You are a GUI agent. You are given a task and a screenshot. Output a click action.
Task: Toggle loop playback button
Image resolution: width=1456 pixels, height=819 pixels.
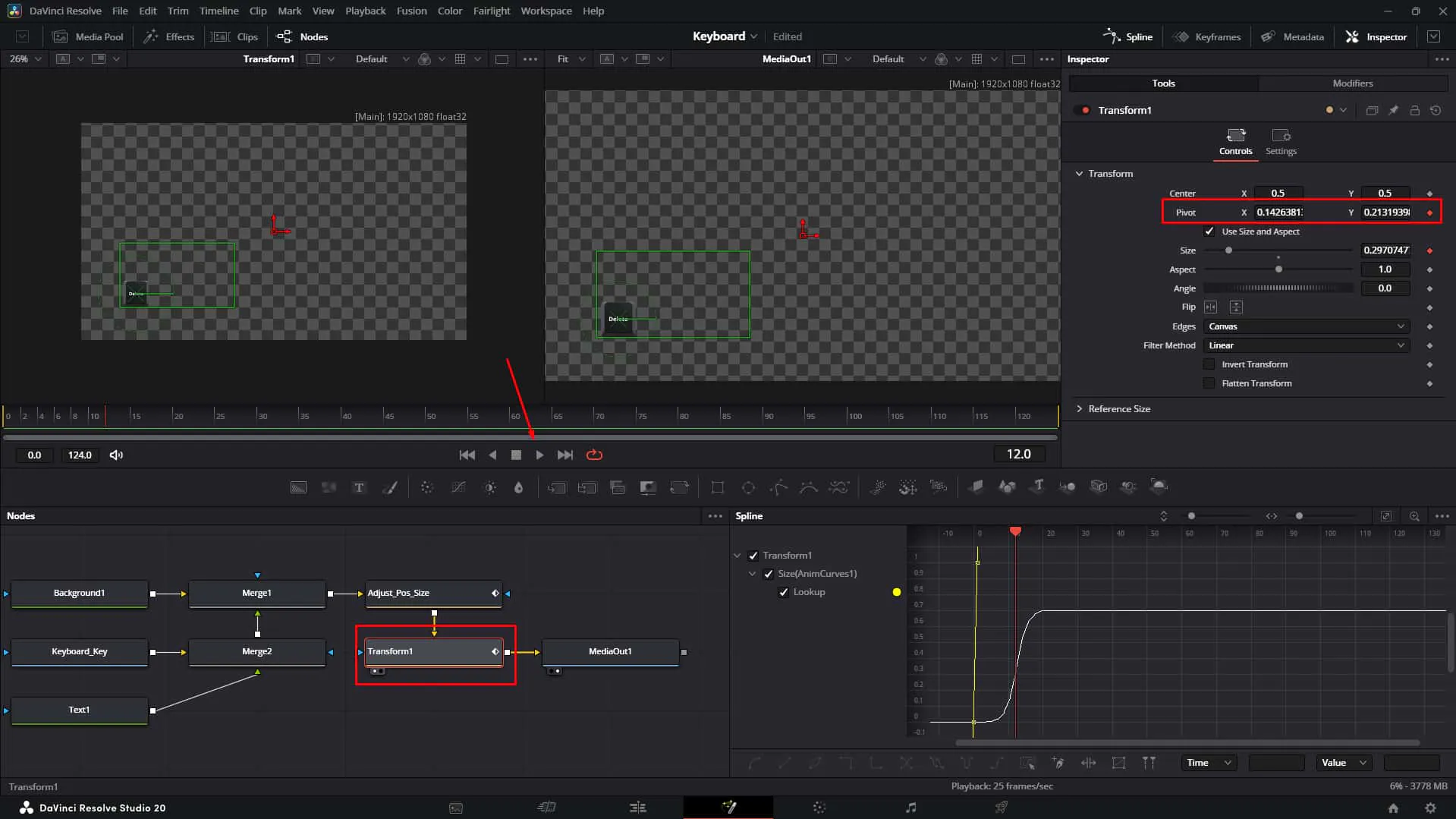[594, 455]
